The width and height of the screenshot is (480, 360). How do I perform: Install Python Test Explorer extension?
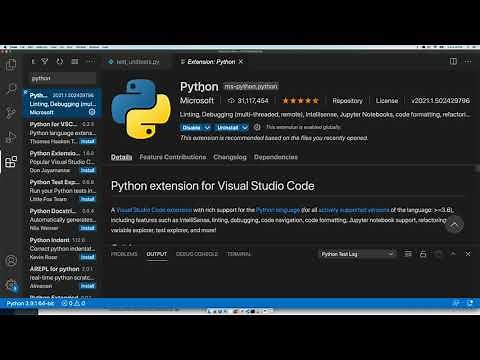coord(88,199)
